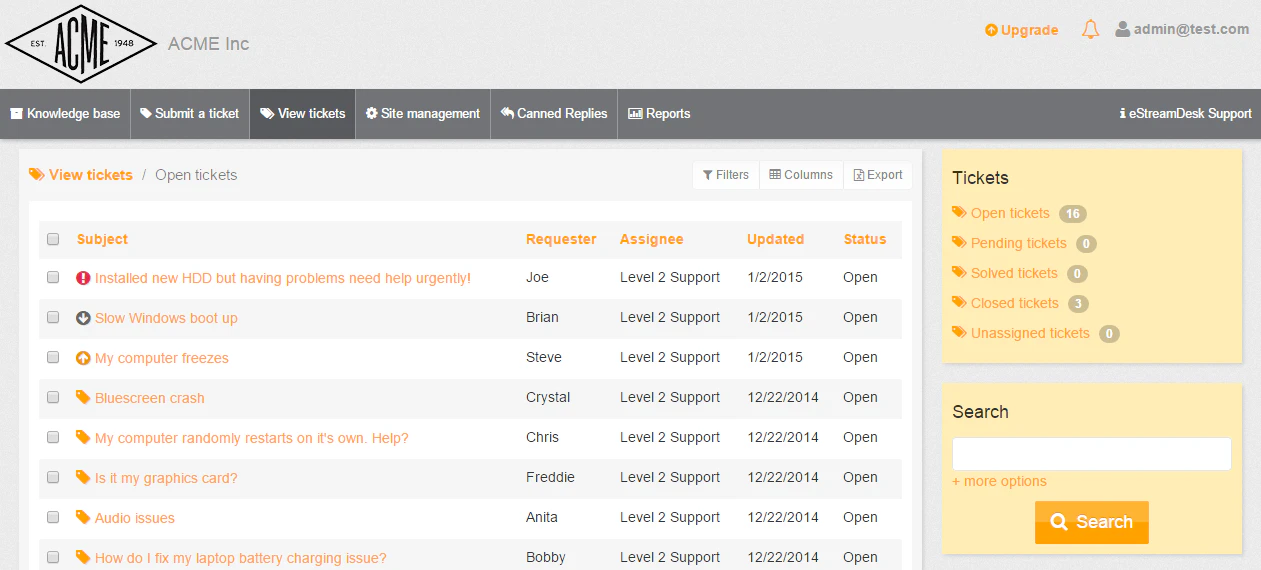Click the tag icon next to Closed tickets

959,302
